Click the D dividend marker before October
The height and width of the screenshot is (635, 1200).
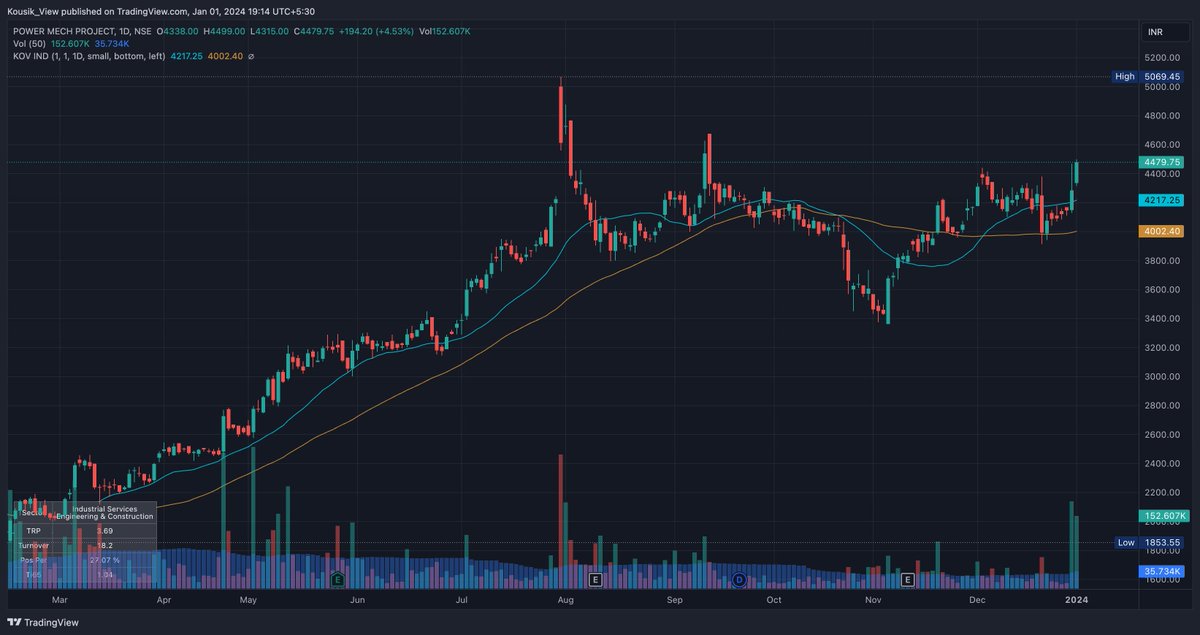pyautogui.click(x=739, y=579)
